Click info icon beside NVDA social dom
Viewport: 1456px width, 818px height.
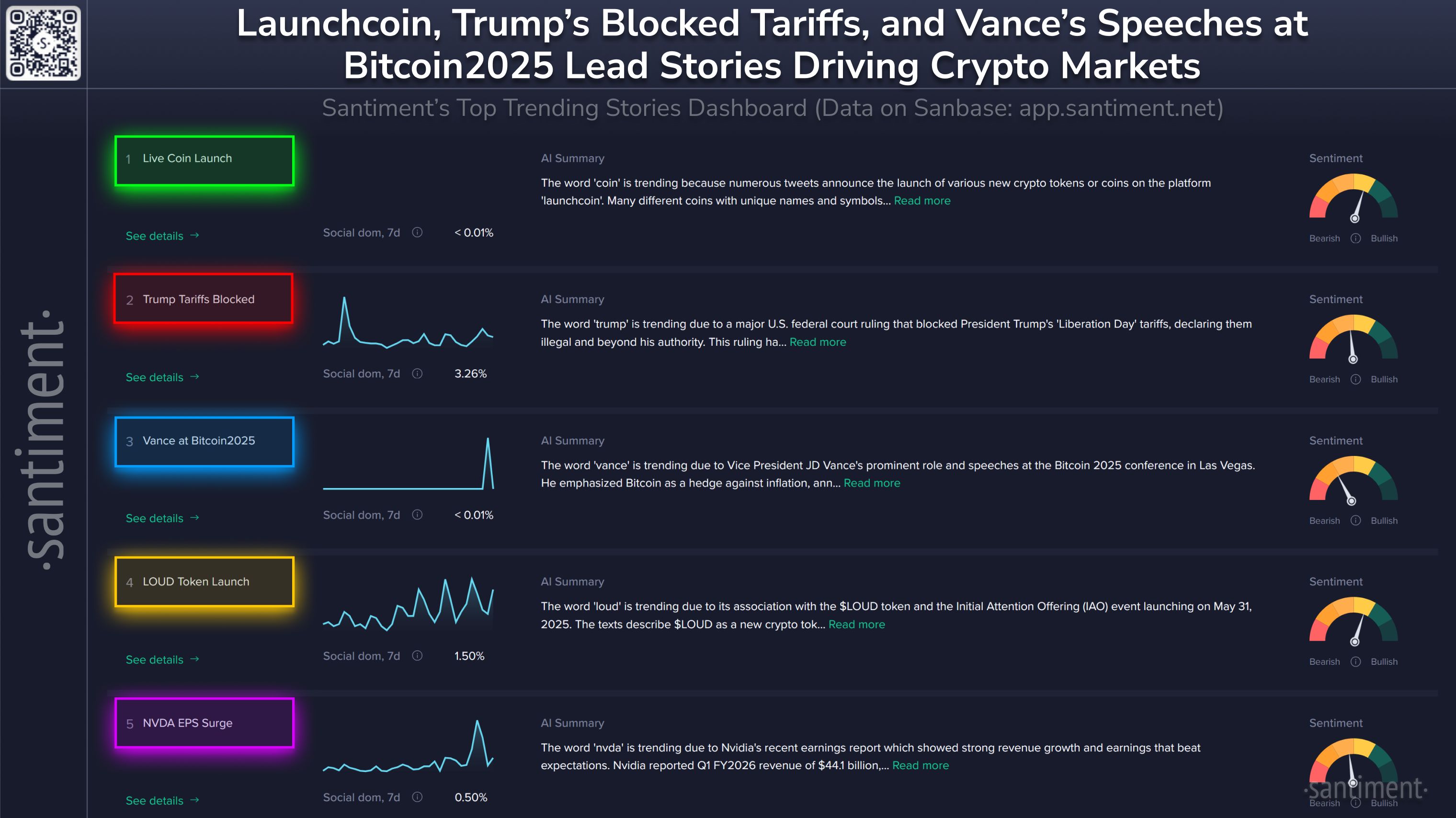[x=417, y=797]
